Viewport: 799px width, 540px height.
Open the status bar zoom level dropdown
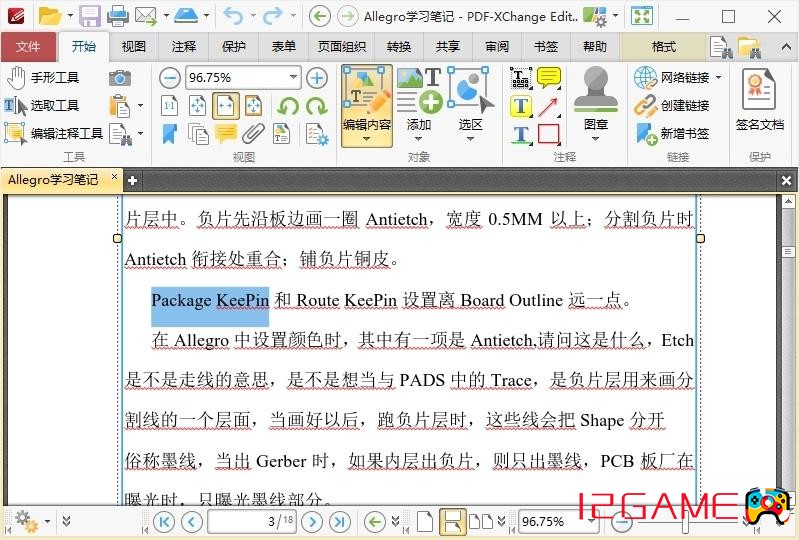(591, 521)
